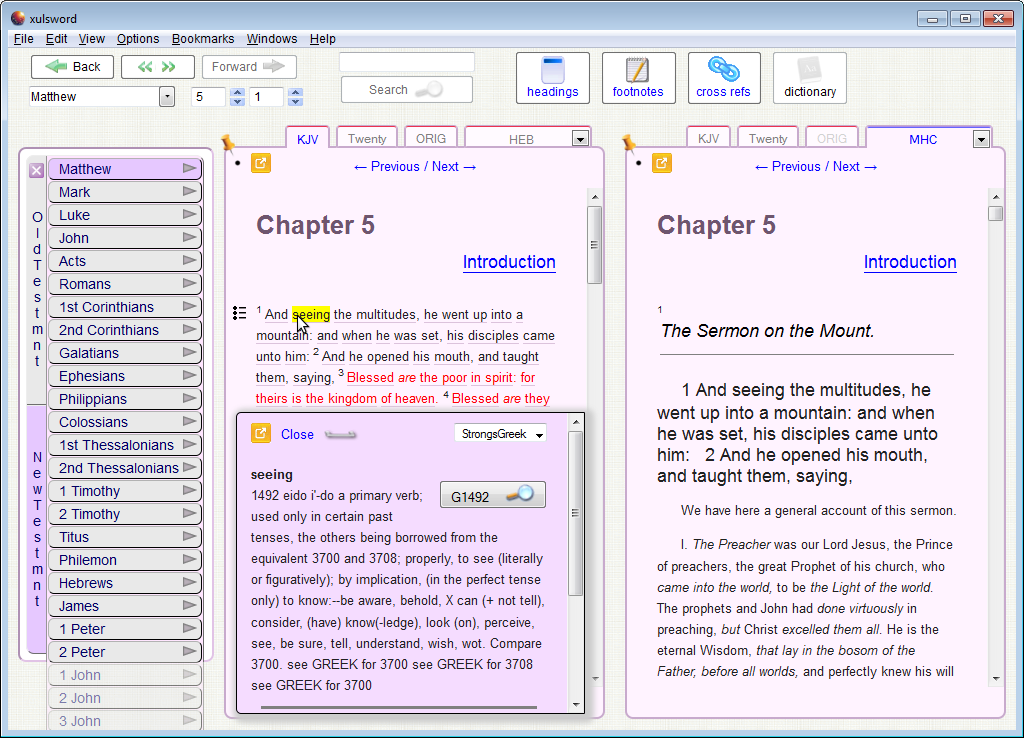Screen dimensions: 1024x738
Task: Toggle the headings display button
Action: pyautogui.click(x=552, y=78)
